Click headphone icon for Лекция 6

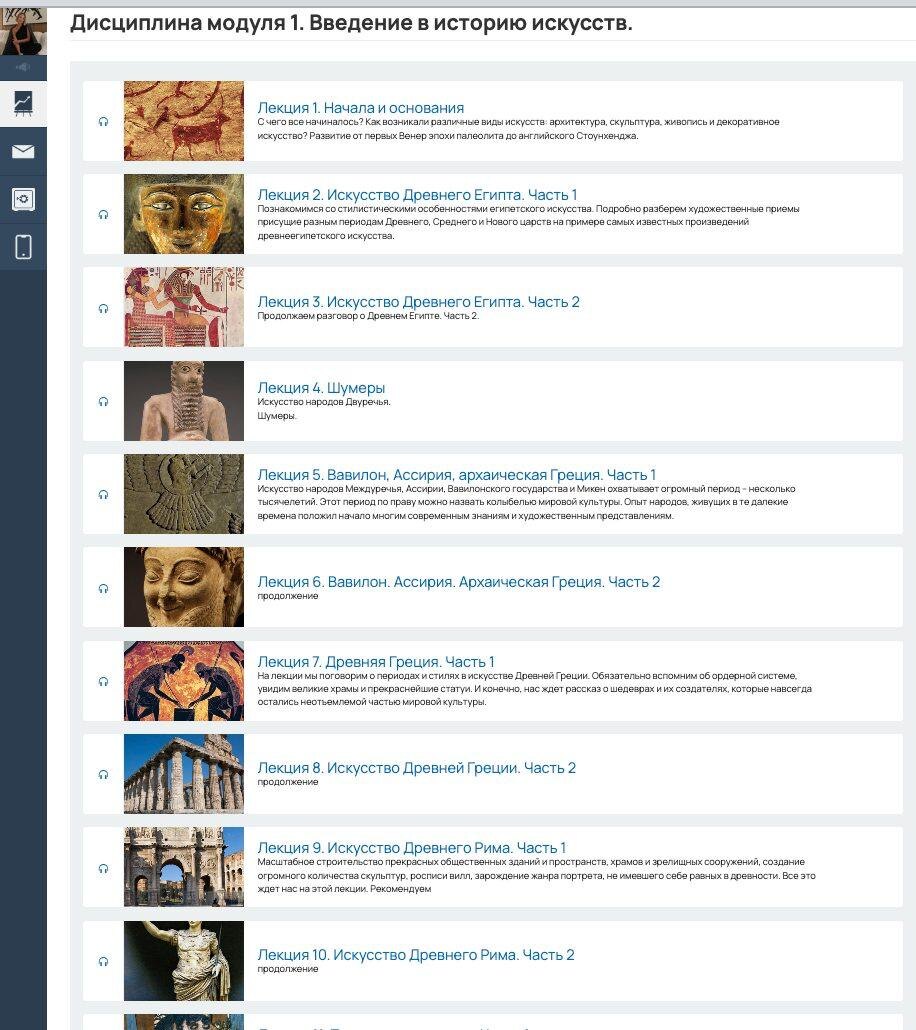(103, 589)
